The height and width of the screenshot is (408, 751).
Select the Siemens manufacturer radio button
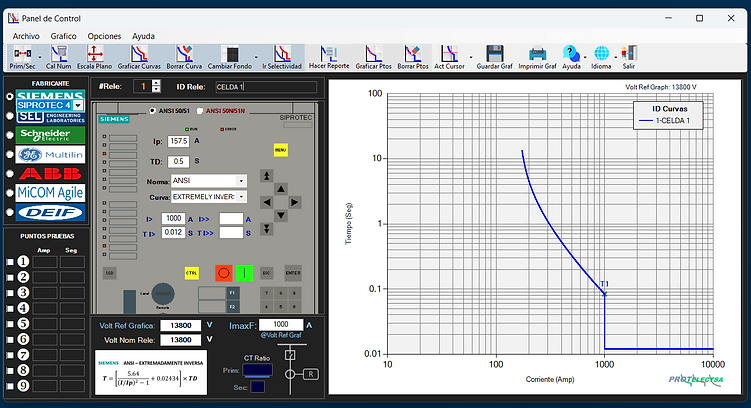9,97
